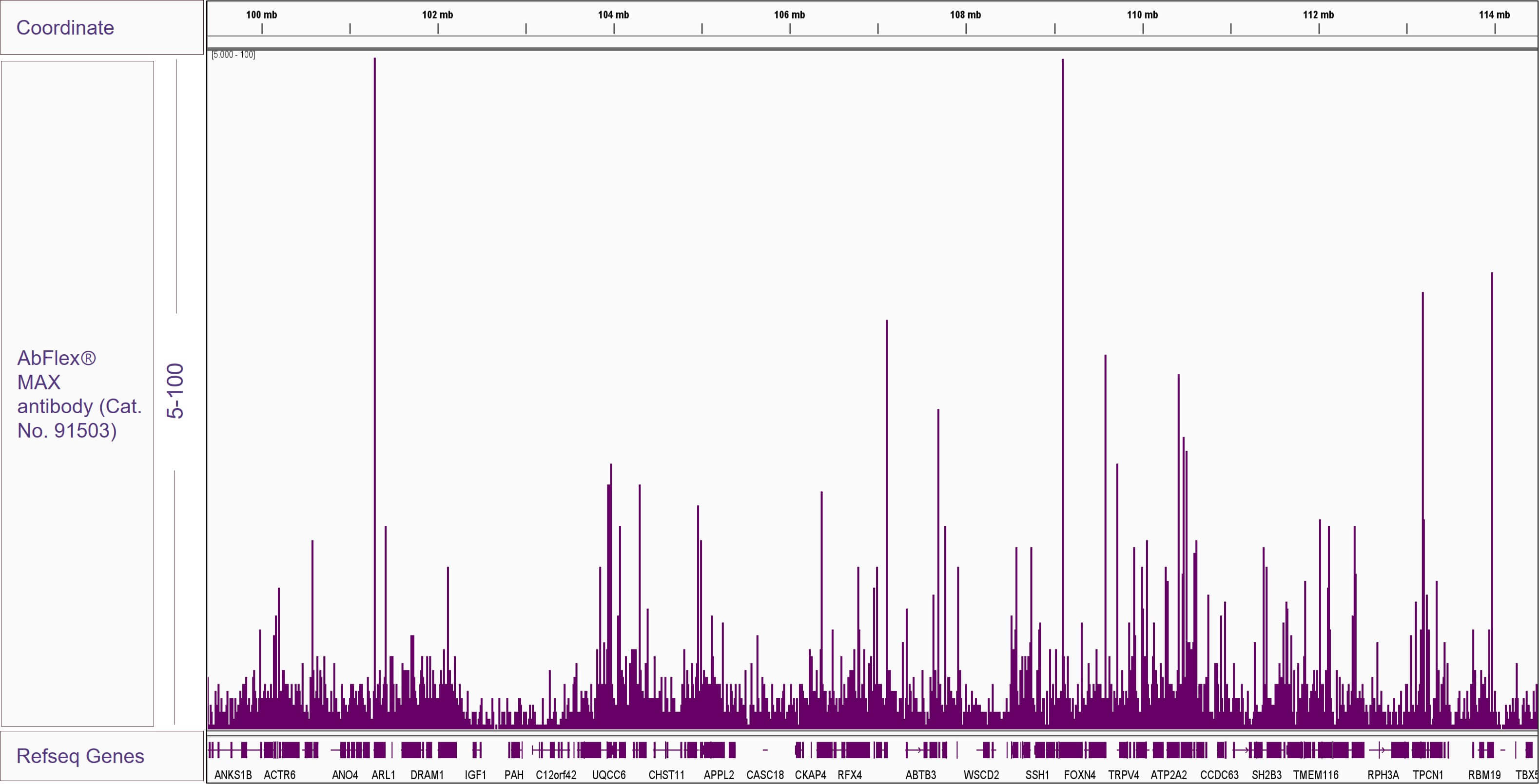Click the WSCD2 gene label
1539x784 pixels.
point(981,774)
